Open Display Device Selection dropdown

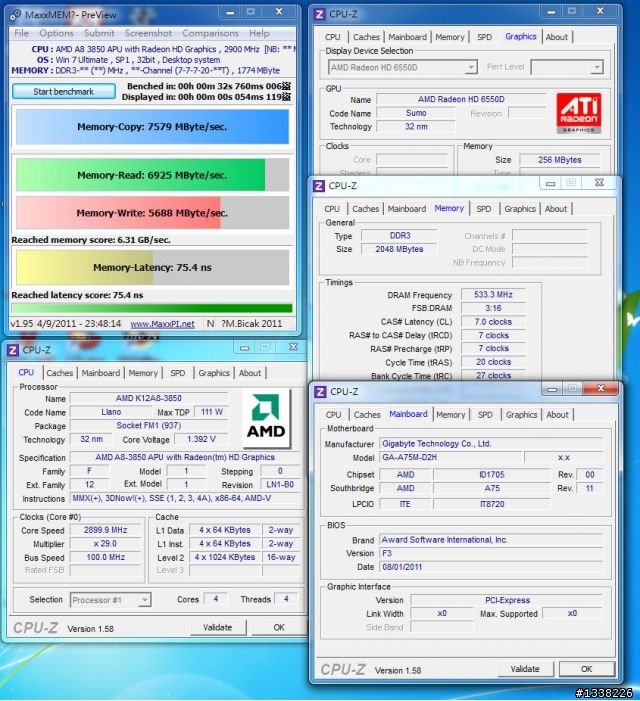(x=403, y=68)
